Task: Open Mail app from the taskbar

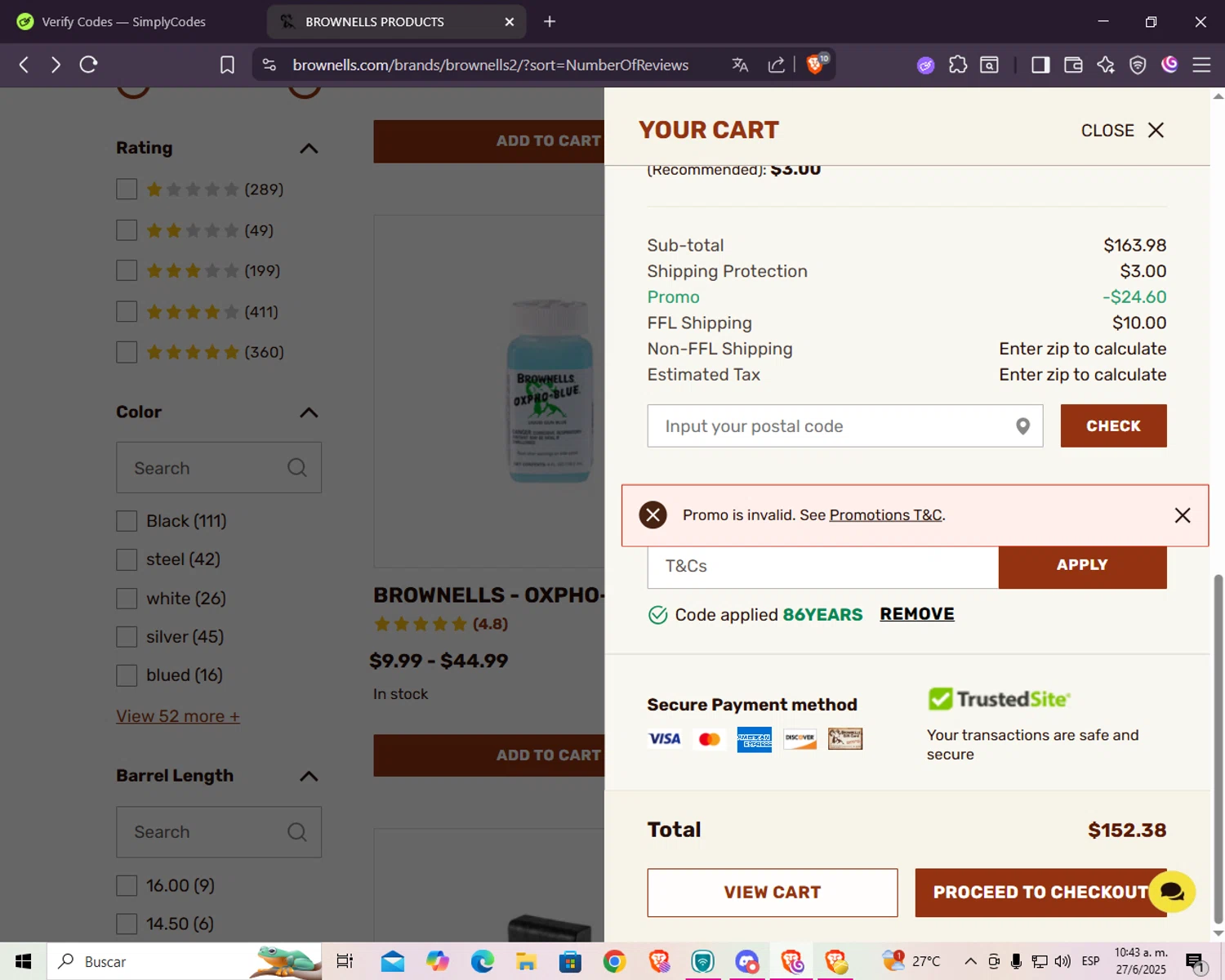Action: [x=393, y=961]
